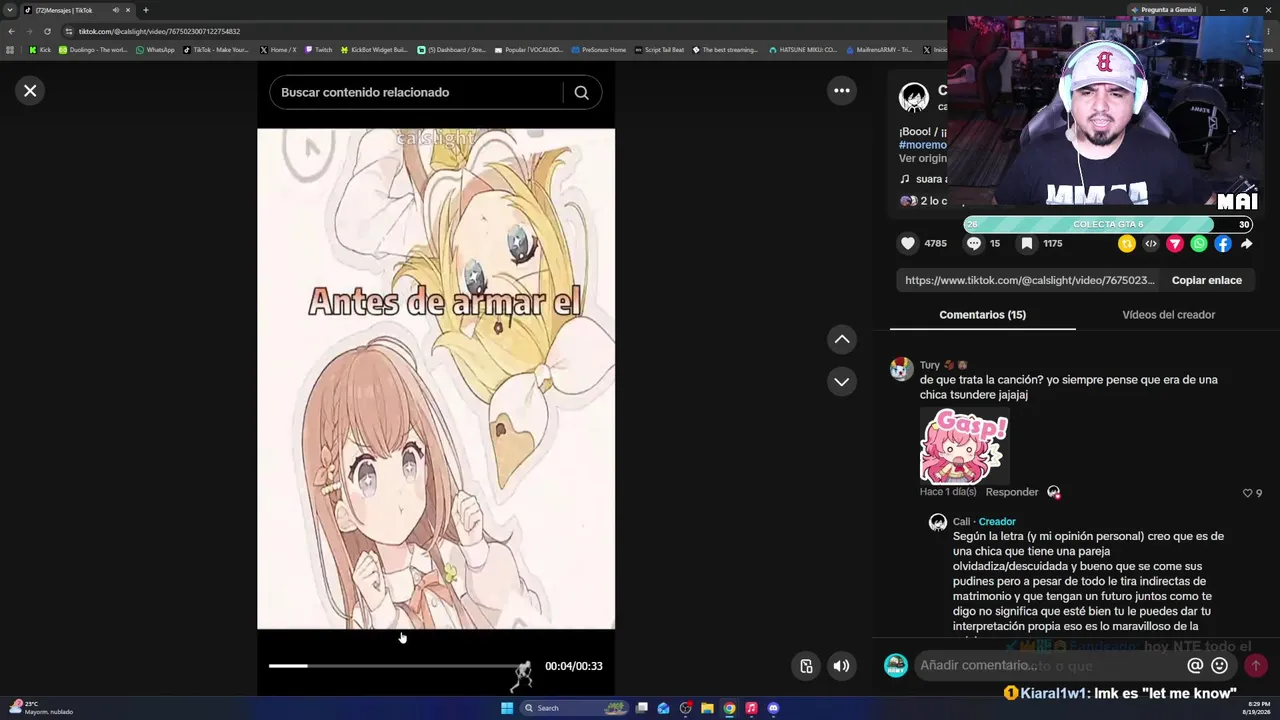Open Task View on the taskbar
The width and height of the screenshot is (1280, 720).
pos(641,708)
